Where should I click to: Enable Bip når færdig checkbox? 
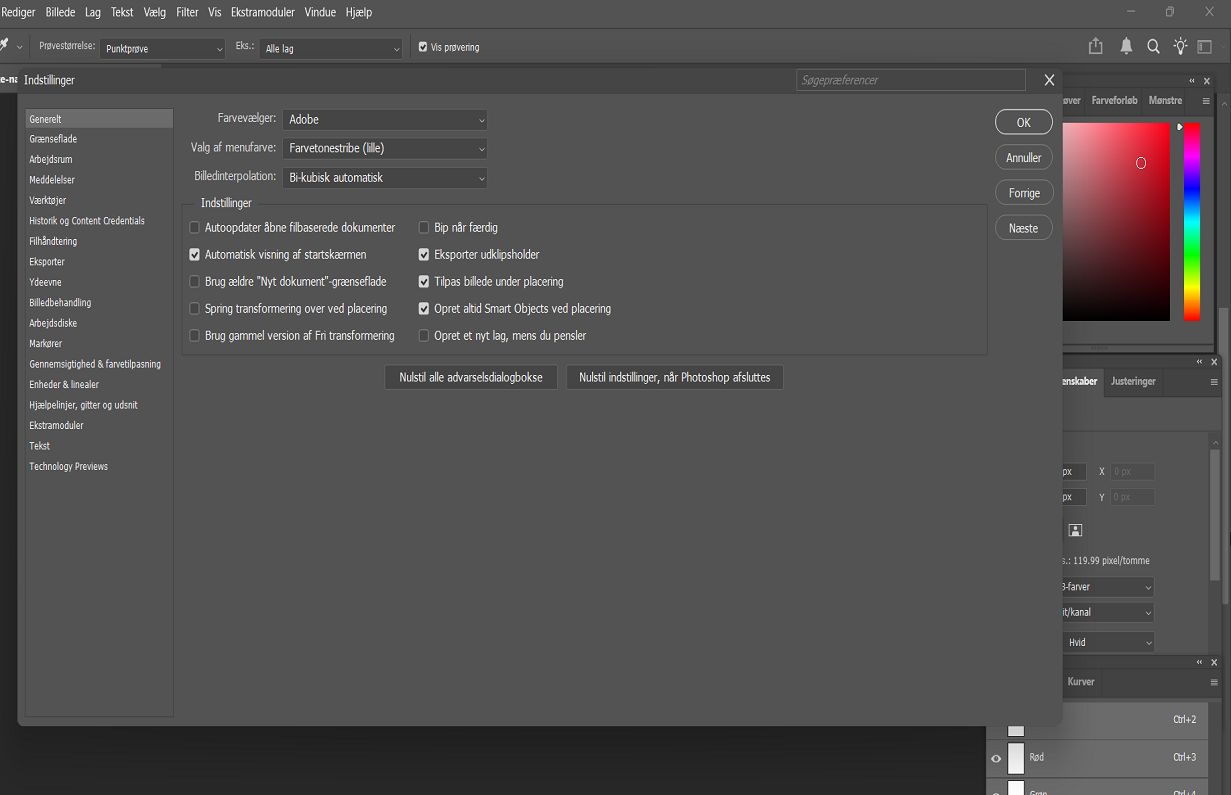click(x=424, y=228)
